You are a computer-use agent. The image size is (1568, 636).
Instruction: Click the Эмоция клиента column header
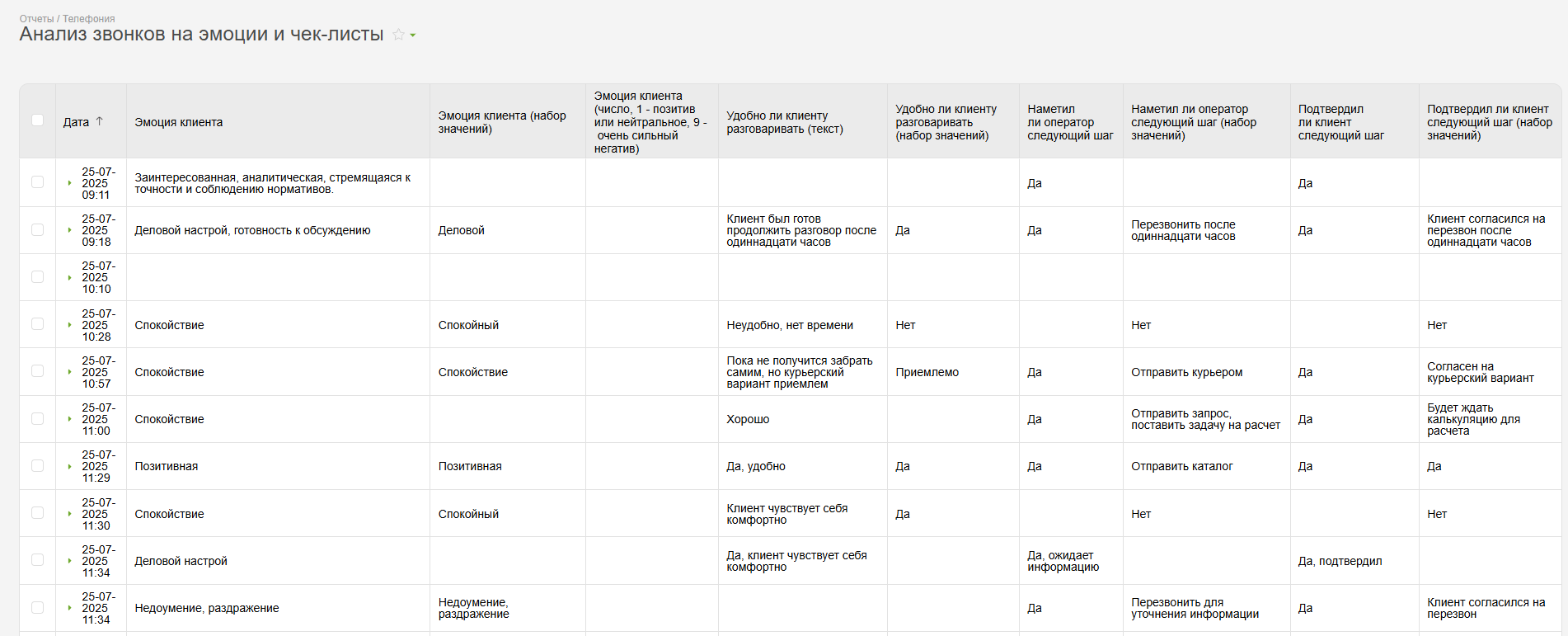179,122
